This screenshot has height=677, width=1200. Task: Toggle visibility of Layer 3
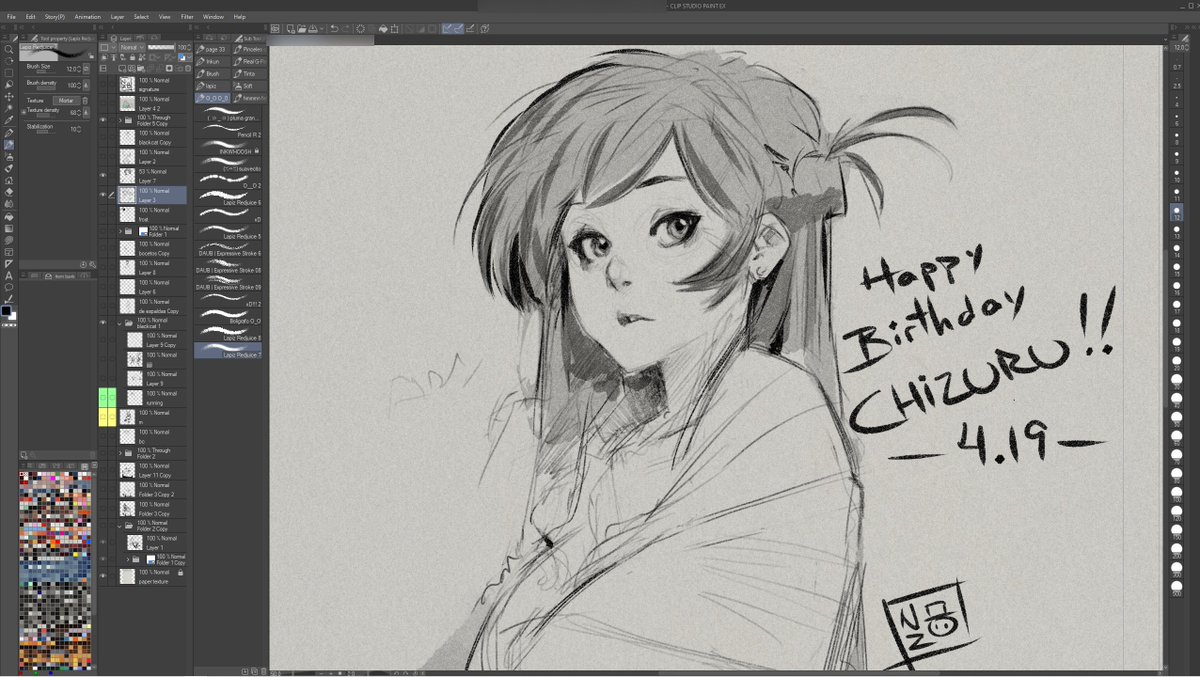[x=102, y=194]
